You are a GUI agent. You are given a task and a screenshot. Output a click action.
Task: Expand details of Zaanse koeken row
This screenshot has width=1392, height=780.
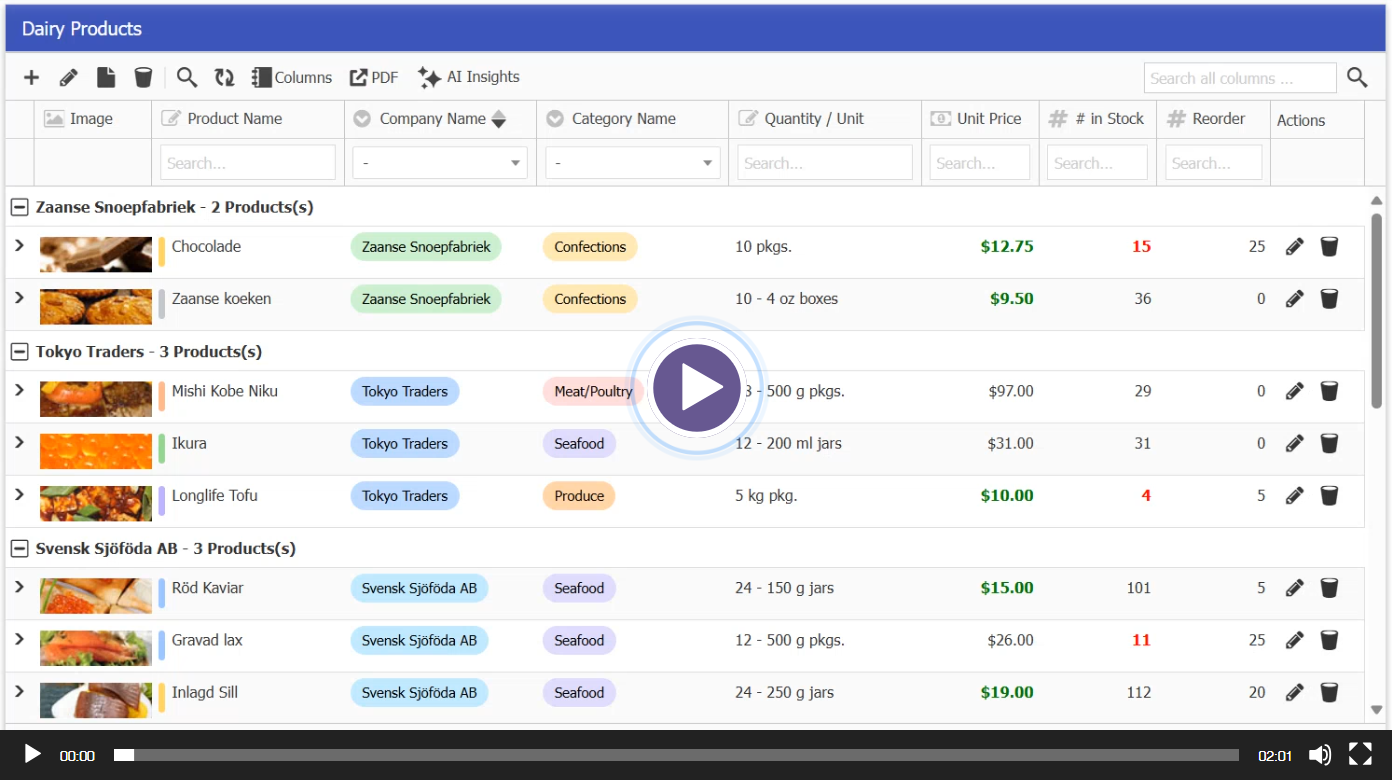(19, 297)
